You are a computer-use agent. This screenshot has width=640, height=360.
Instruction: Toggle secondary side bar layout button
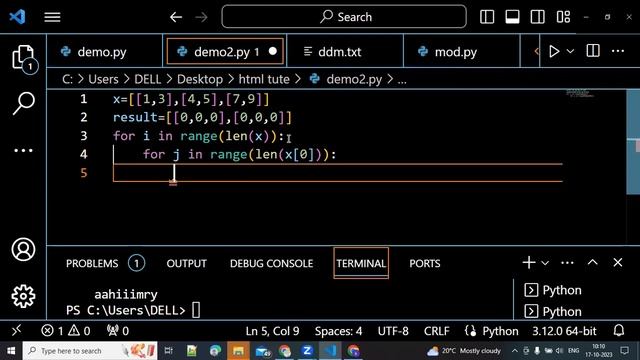538,17
